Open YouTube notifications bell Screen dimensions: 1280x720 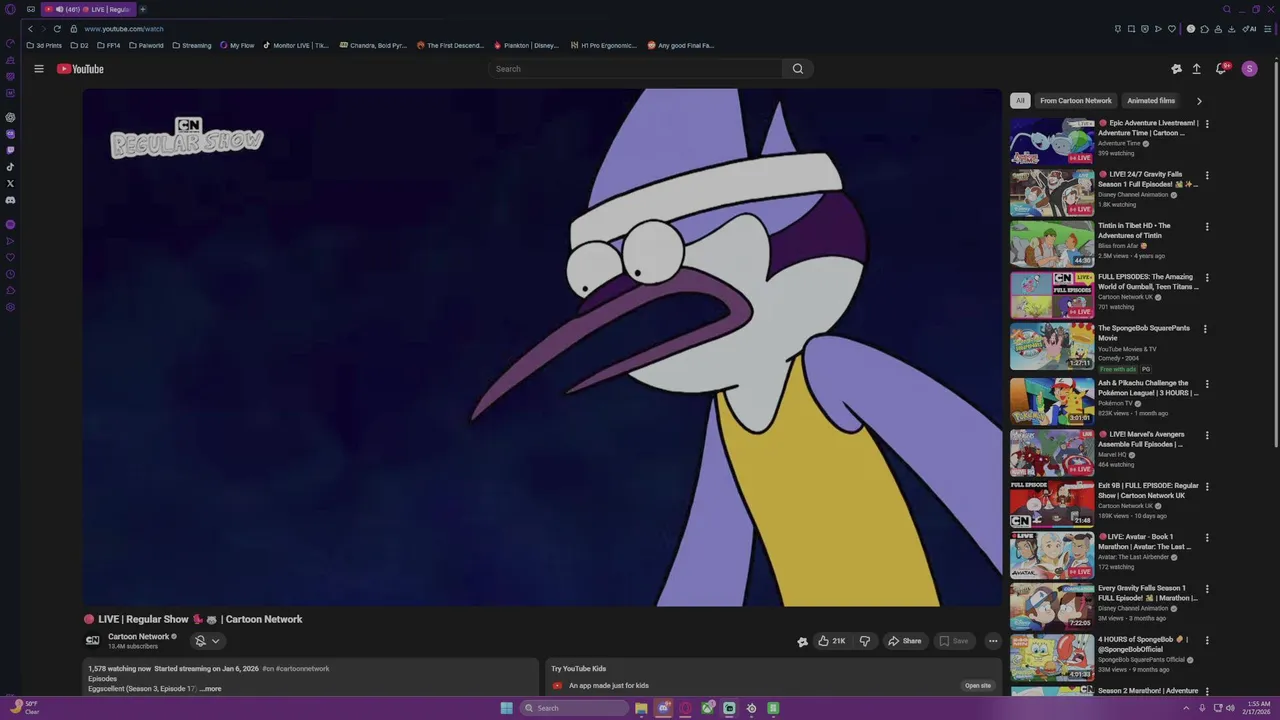pyautogui.click(x=1221, y=69)
